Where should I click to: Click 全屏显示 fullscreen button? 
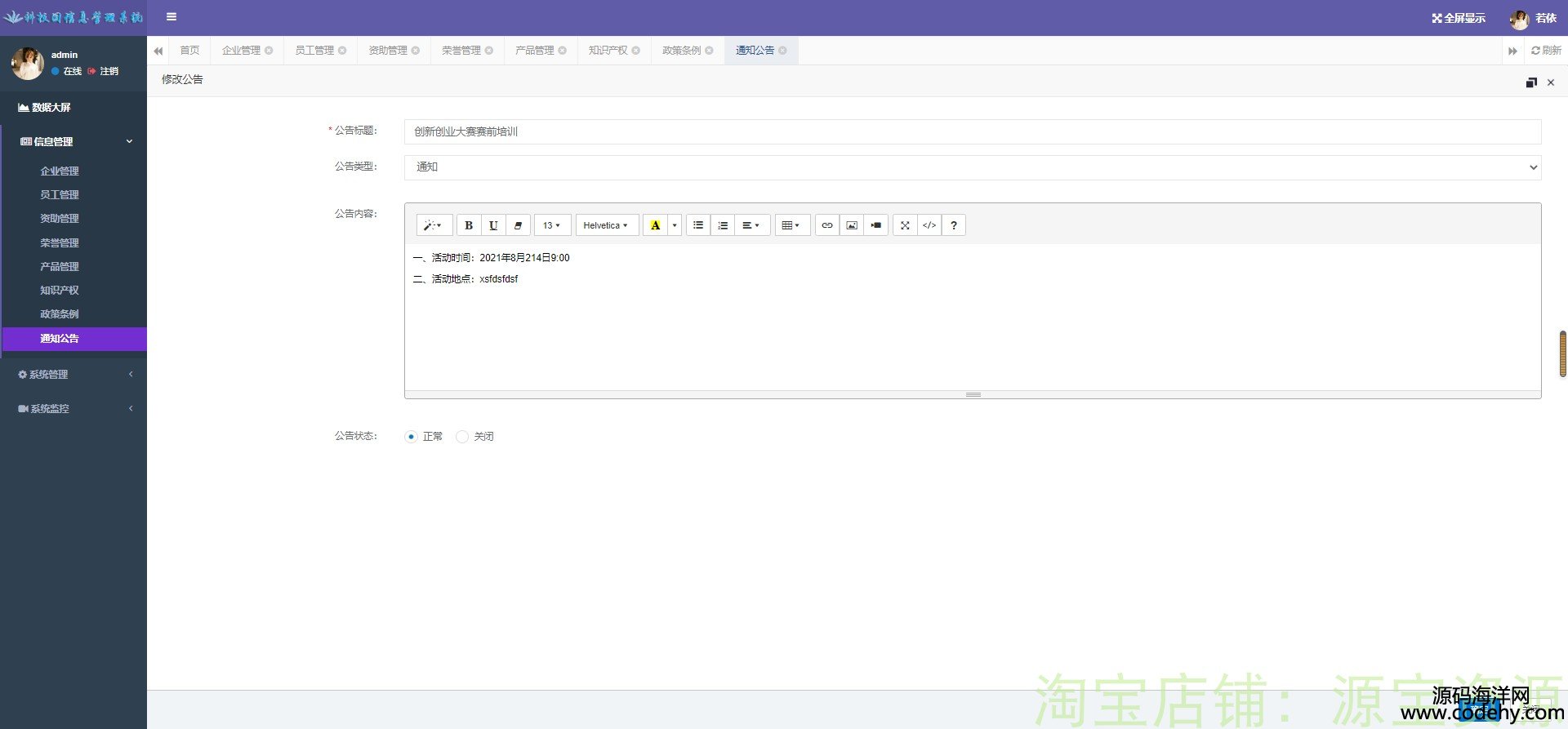click(x=1459, y=18)
